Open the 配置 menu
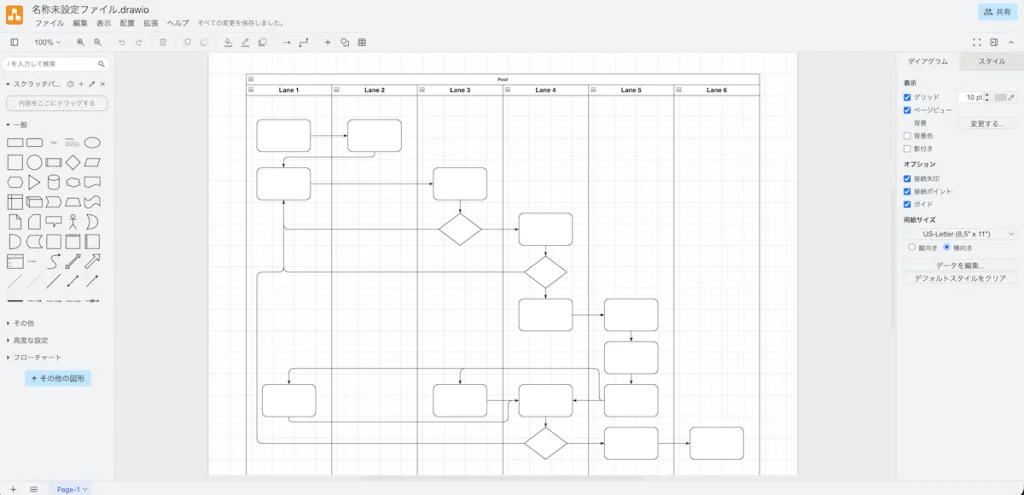Screen dimensions: 1024x495 click(x=127, y=23)
